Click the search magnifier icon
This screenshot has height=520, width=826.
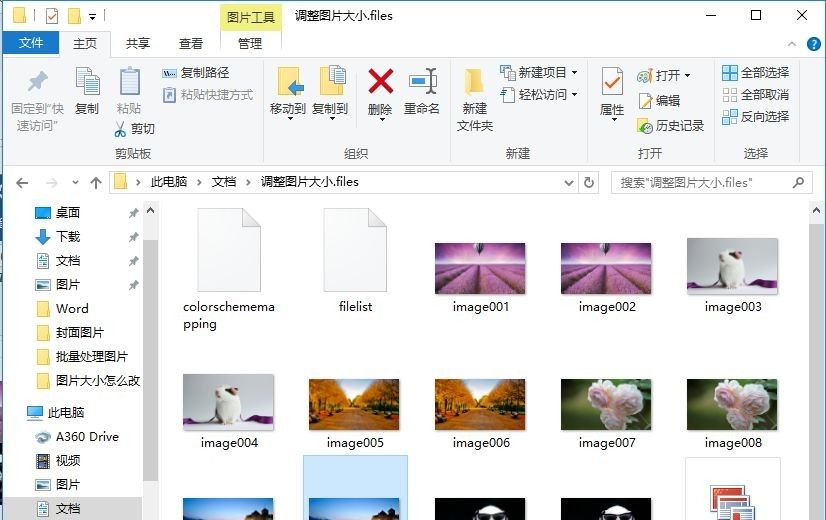798,182
